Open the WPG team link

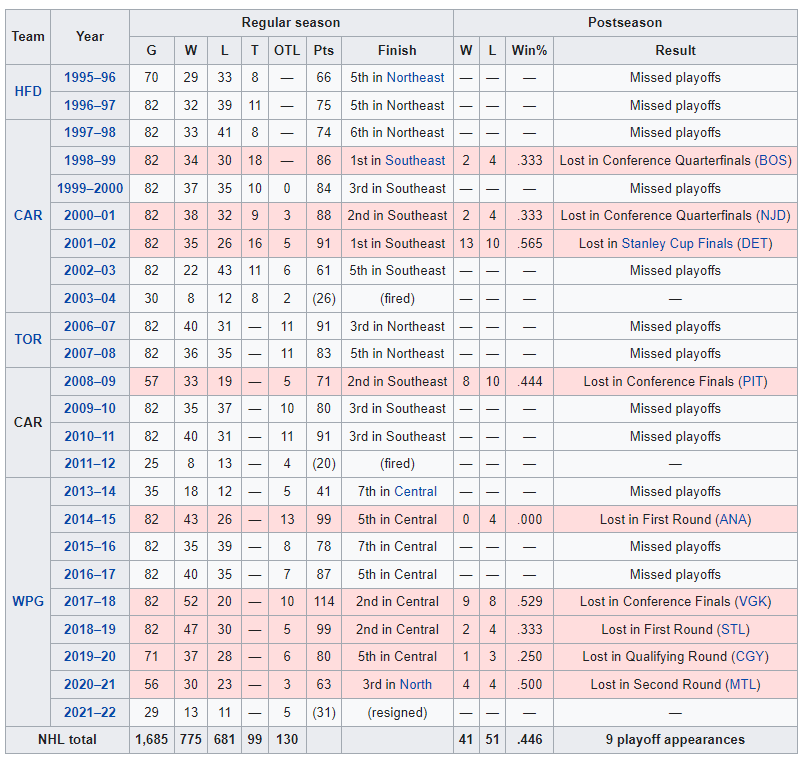(28, 601)
